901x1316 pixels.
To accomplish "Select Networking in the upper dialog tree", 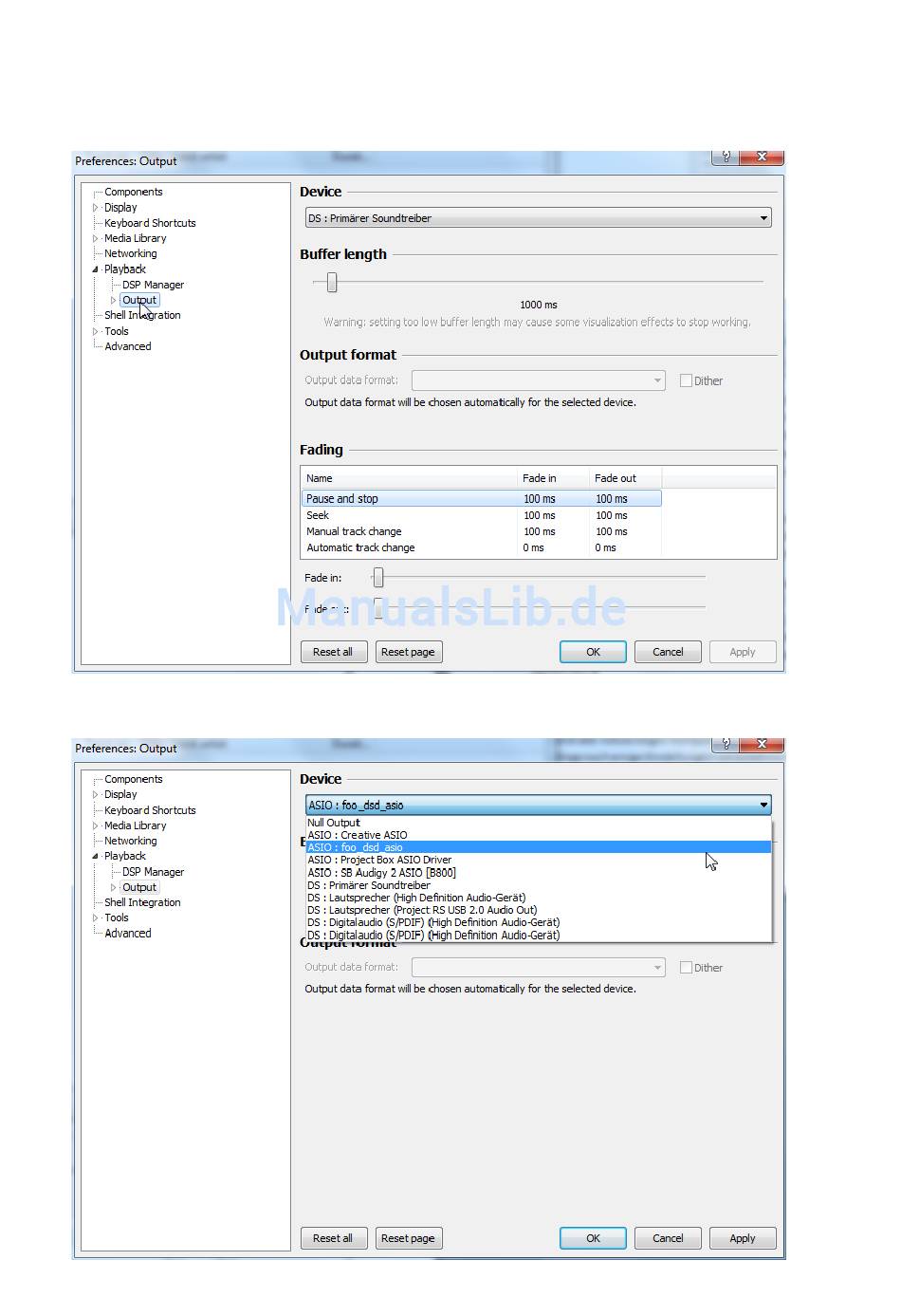I will pos(131,253).
